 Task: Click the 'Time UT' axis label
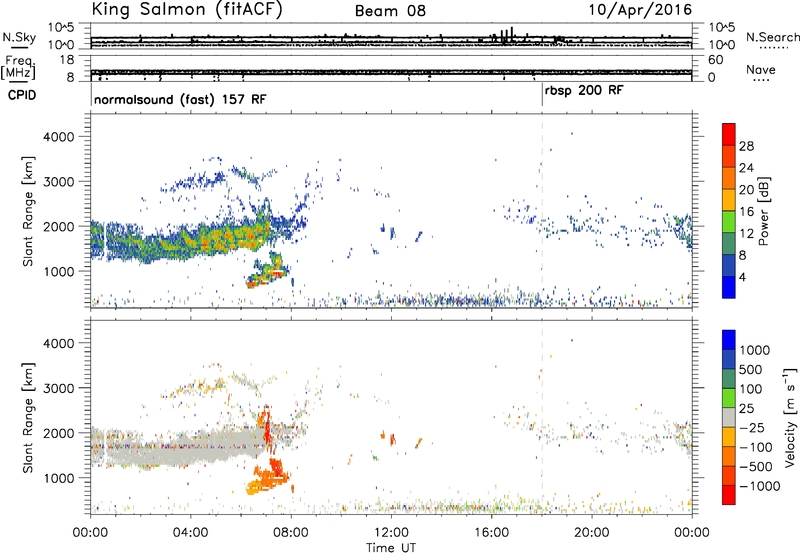[x=391, y=548]
